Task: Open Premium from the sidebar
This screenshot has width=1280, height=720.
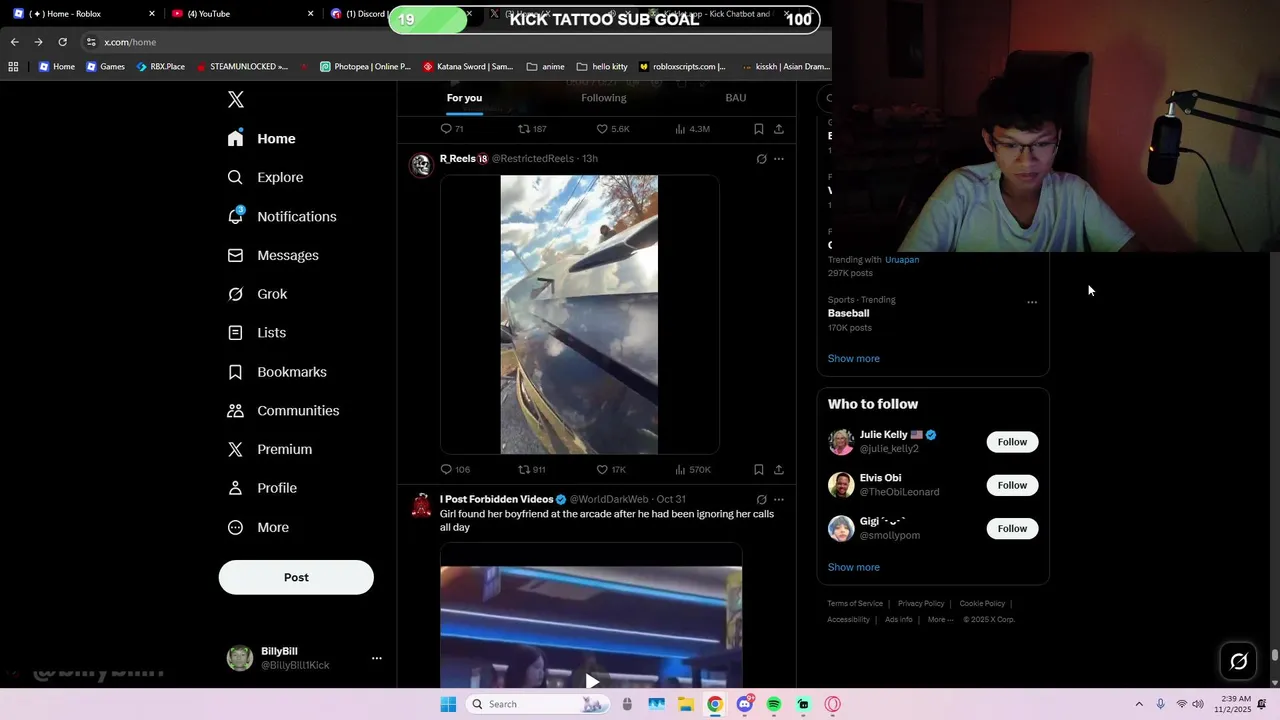Action: [270, 450]
